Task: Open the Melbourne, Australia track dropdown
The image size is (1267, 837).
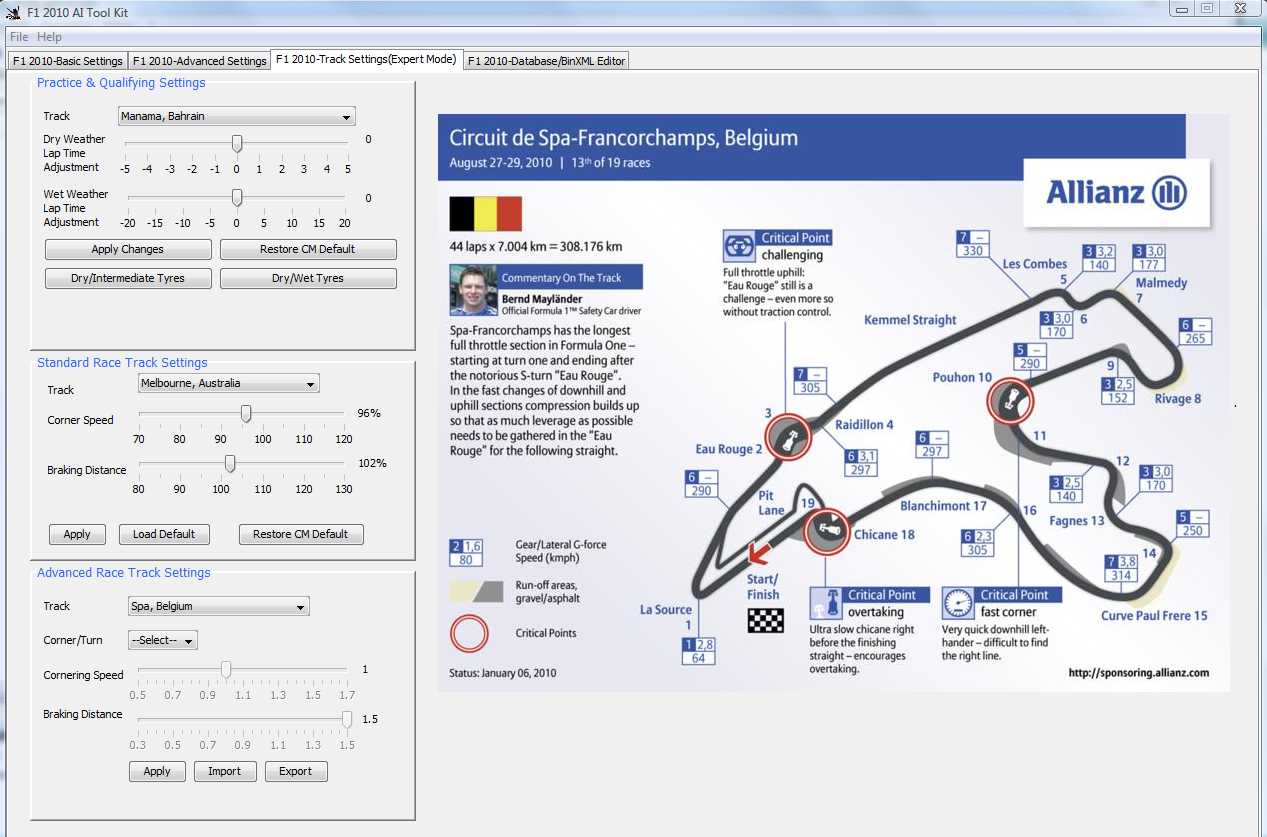Action: click(x=228, y=383)
